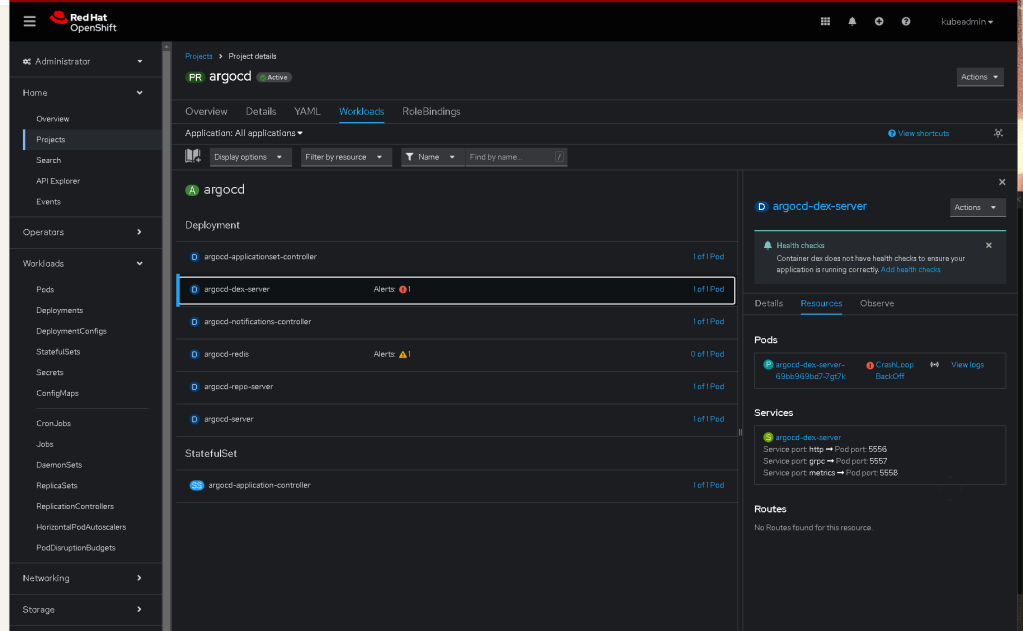Click the service icon beside argocd-dex-server service
1023x631 pixels.
click(768, 437)
